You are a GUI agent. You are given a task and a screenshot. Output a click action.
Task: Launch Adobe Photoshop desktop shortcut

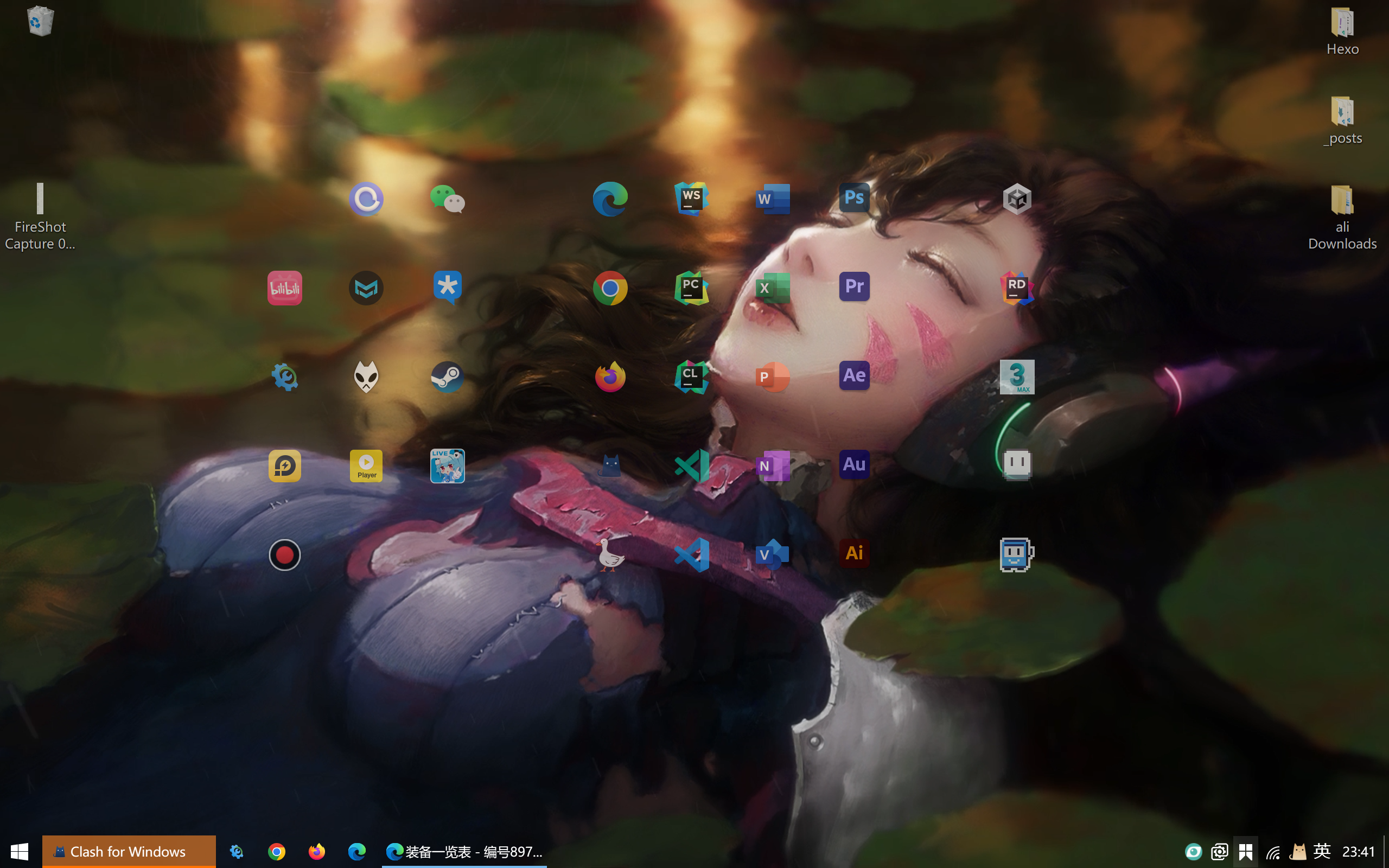[854, 198]
